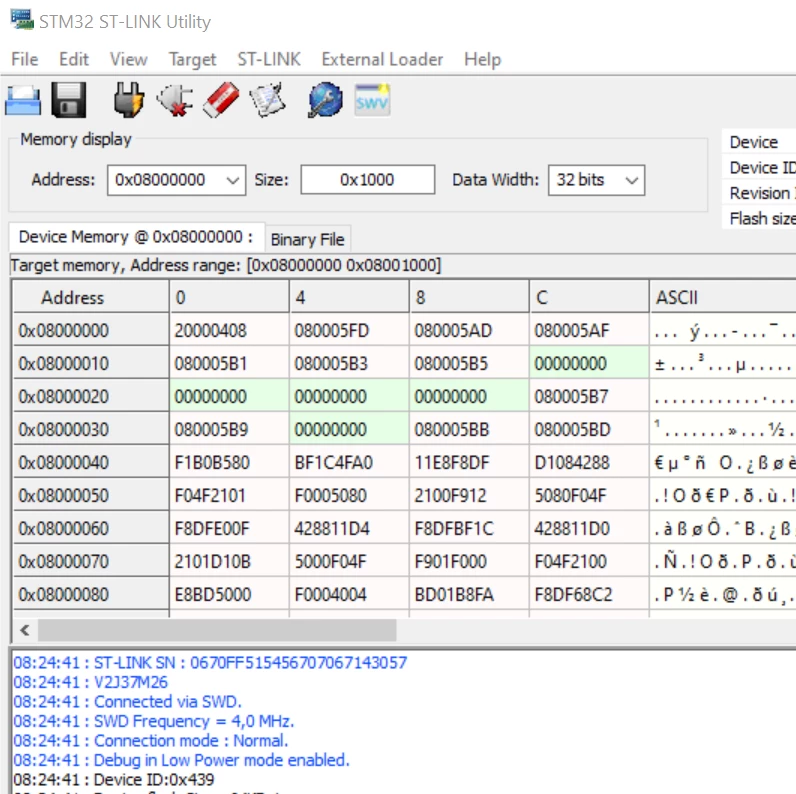Viewport: 796px width, 794px height.
Task: Select memory cell F901F000
Action: click(469, 561)
